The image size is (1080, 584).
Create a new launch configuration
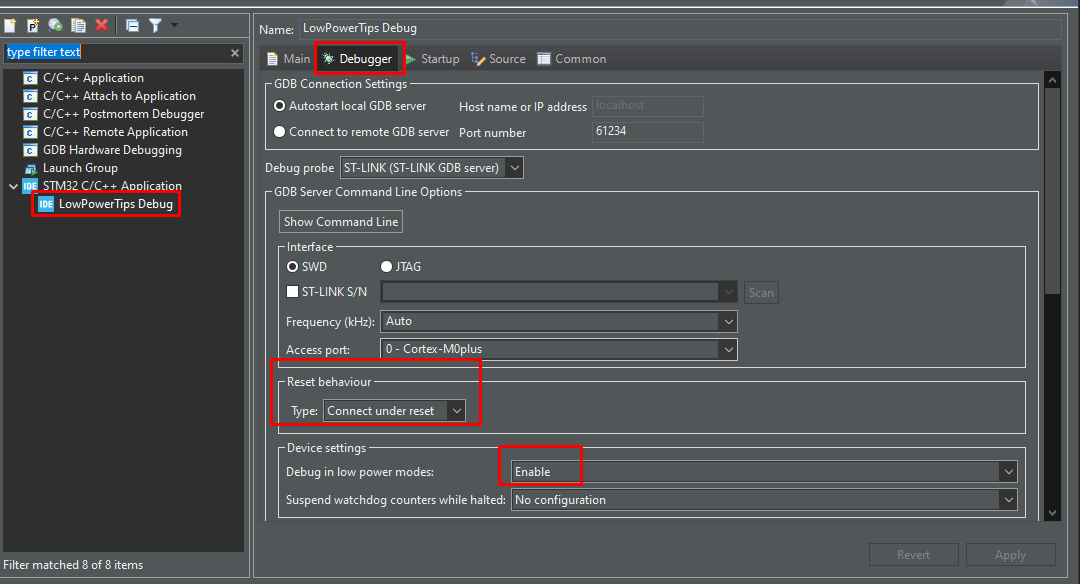pos(10,25)
